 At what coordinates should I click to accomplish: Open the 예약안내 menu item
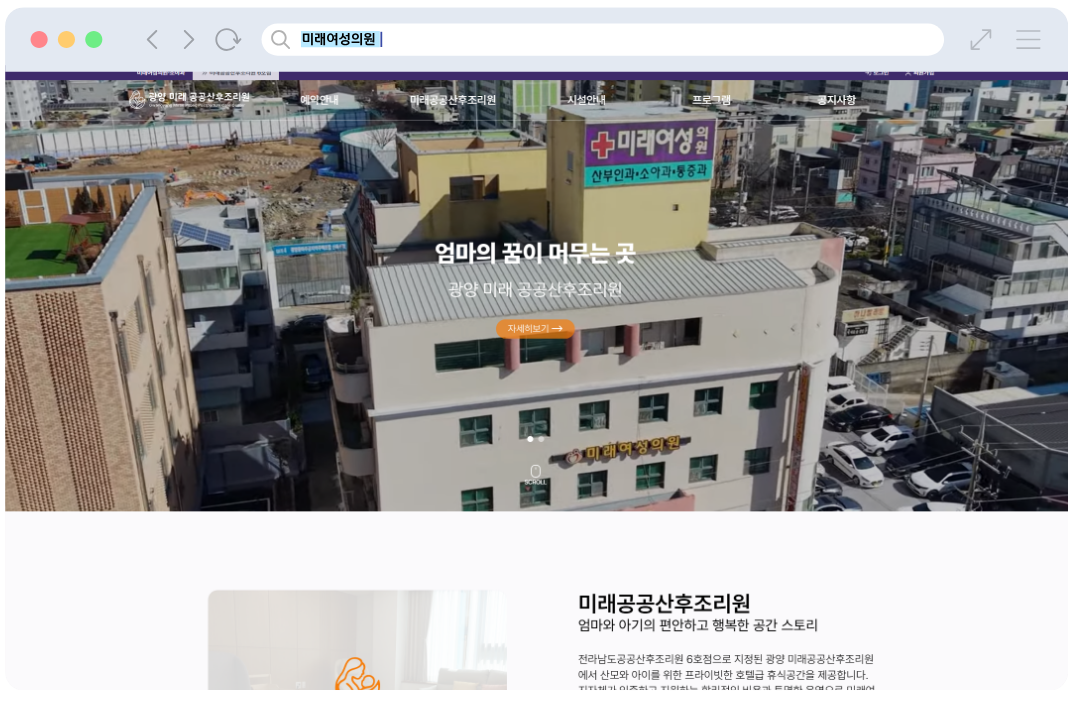319,100
